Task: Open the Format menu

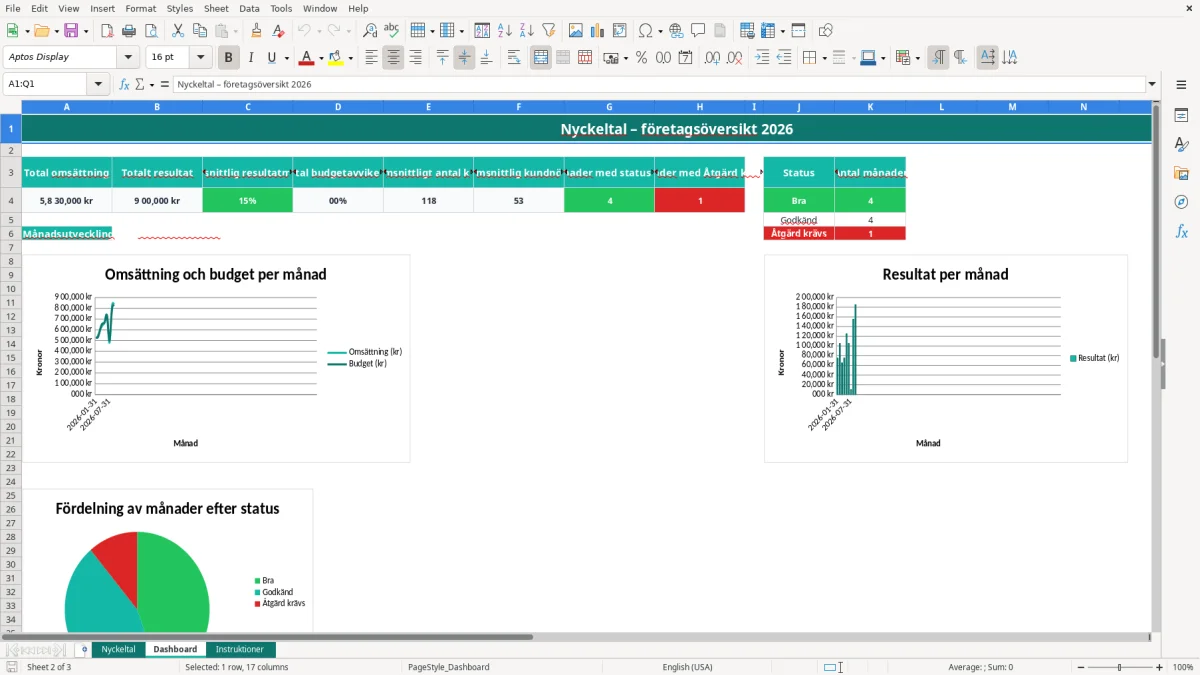Action: pyautogui.click(x=141, y=8)
